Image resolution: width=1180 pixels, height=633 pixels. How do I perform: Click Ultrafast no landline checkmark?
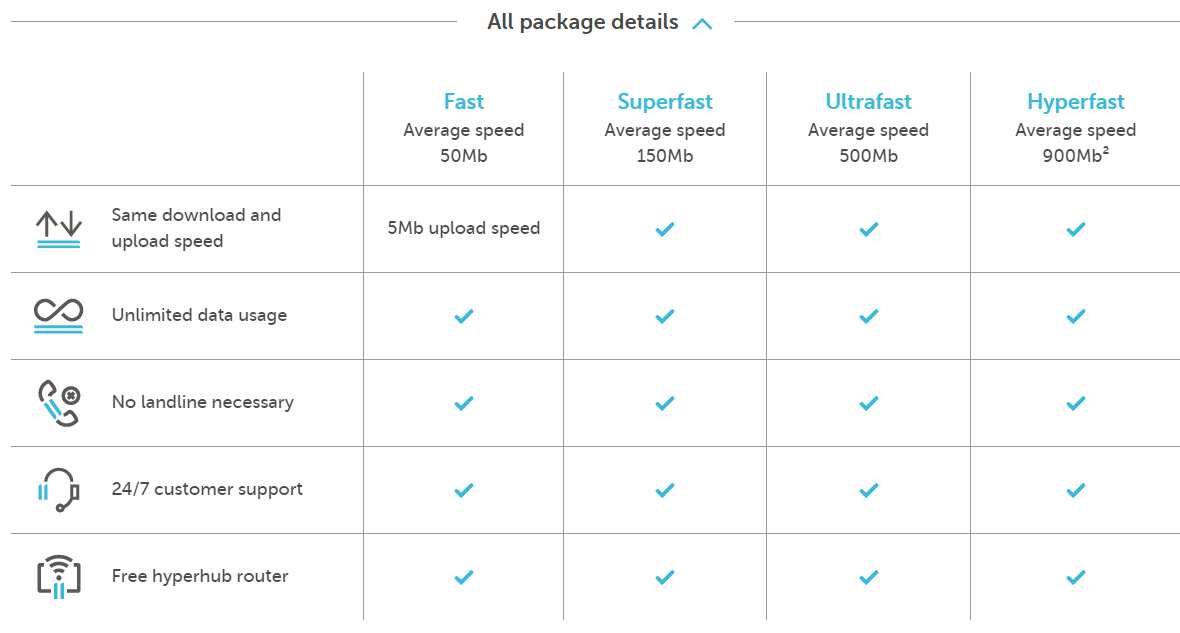tap(868, 403)
